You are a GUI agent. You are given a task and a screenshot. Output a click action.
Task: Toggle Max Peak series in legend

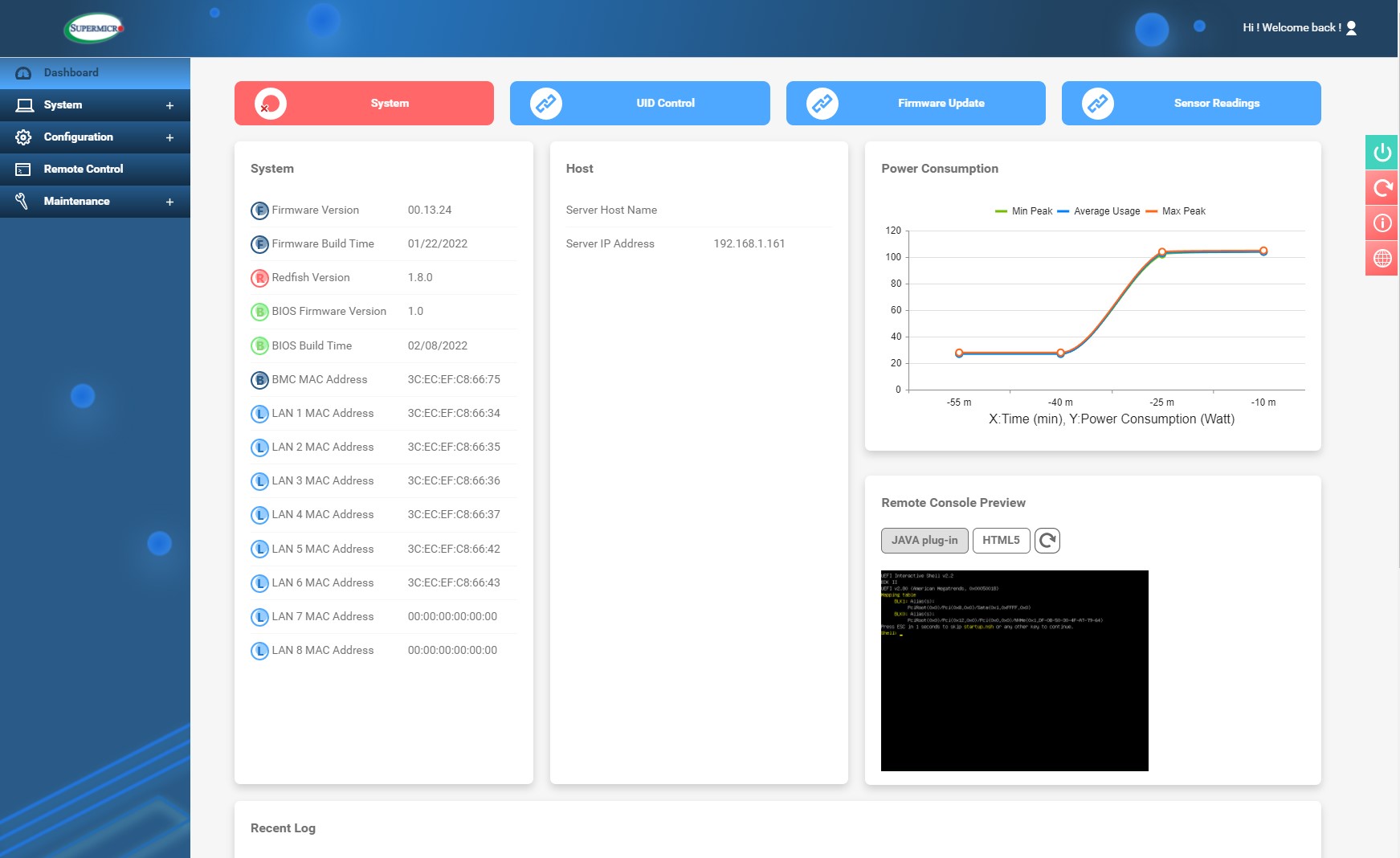pos(1175,211)
